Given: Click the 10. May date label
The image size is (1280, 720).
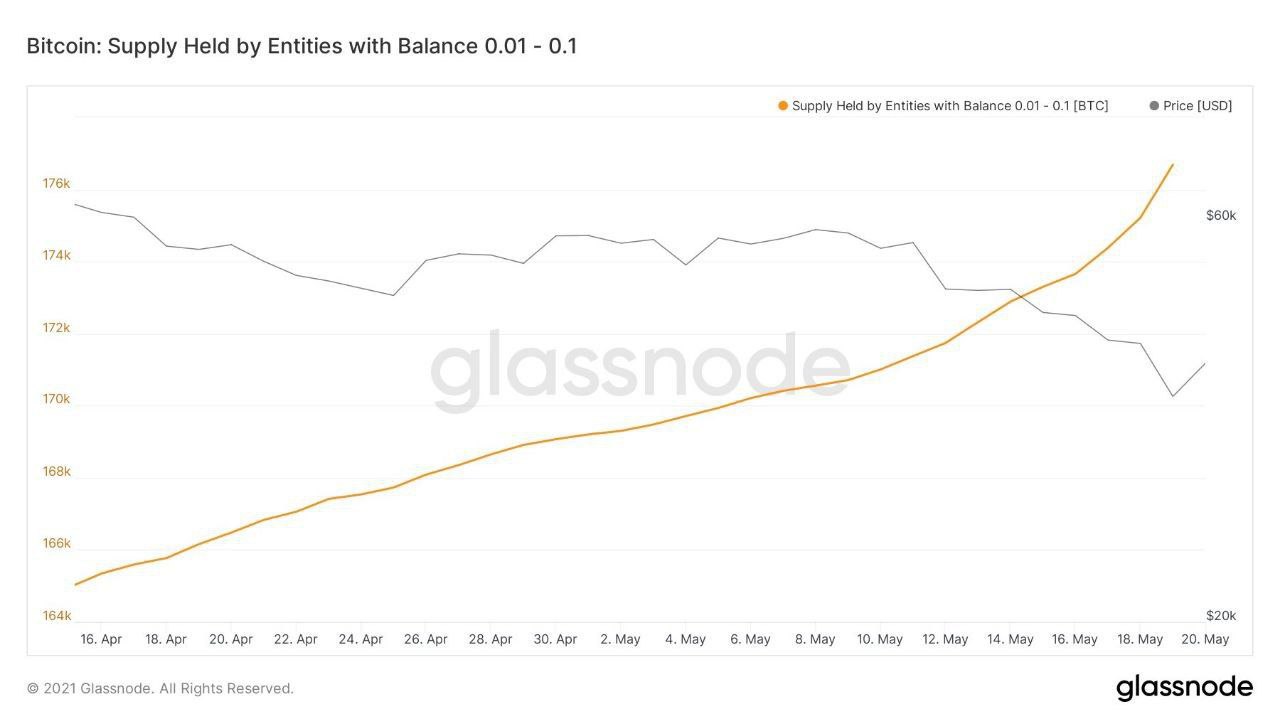Looking at the screenshot, I should [x=880, y=639].
